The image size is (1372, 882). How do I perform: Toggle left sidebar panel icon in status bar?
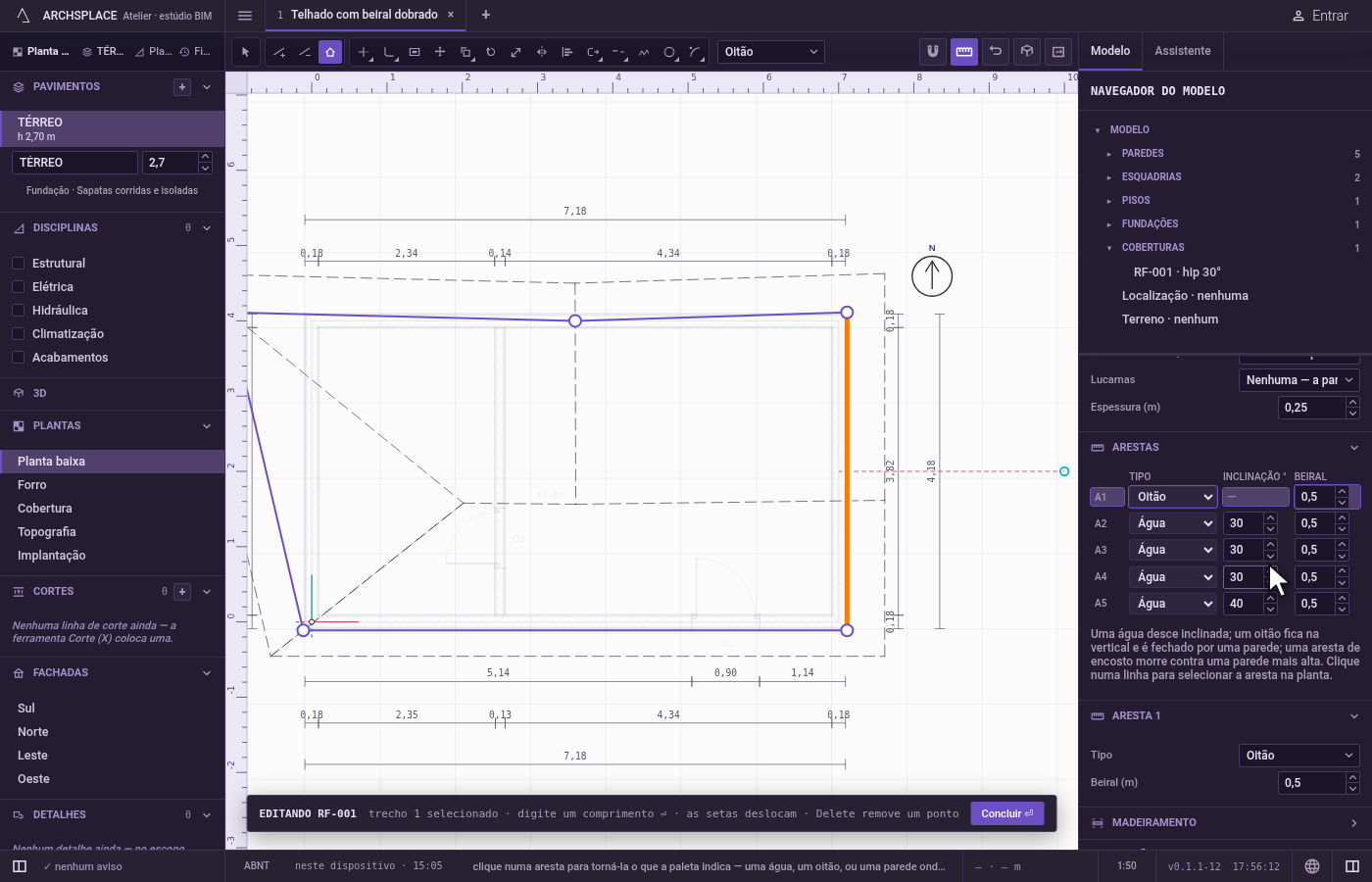(20, 866)
